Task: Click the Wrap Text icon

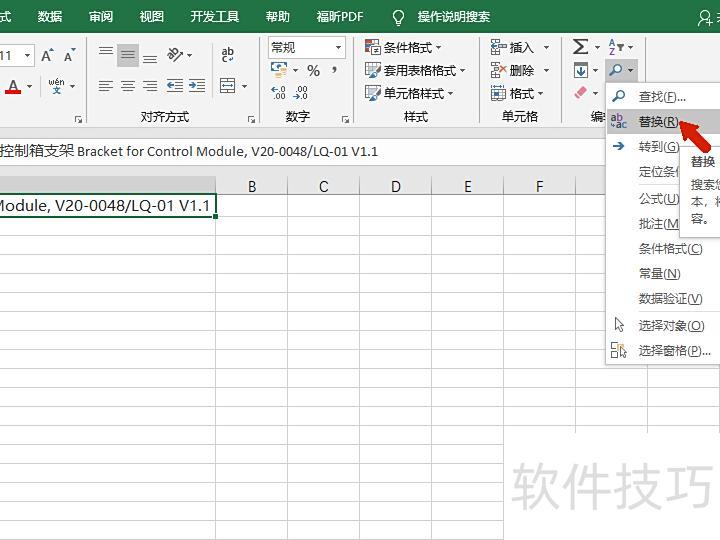Action: (228, 55)
